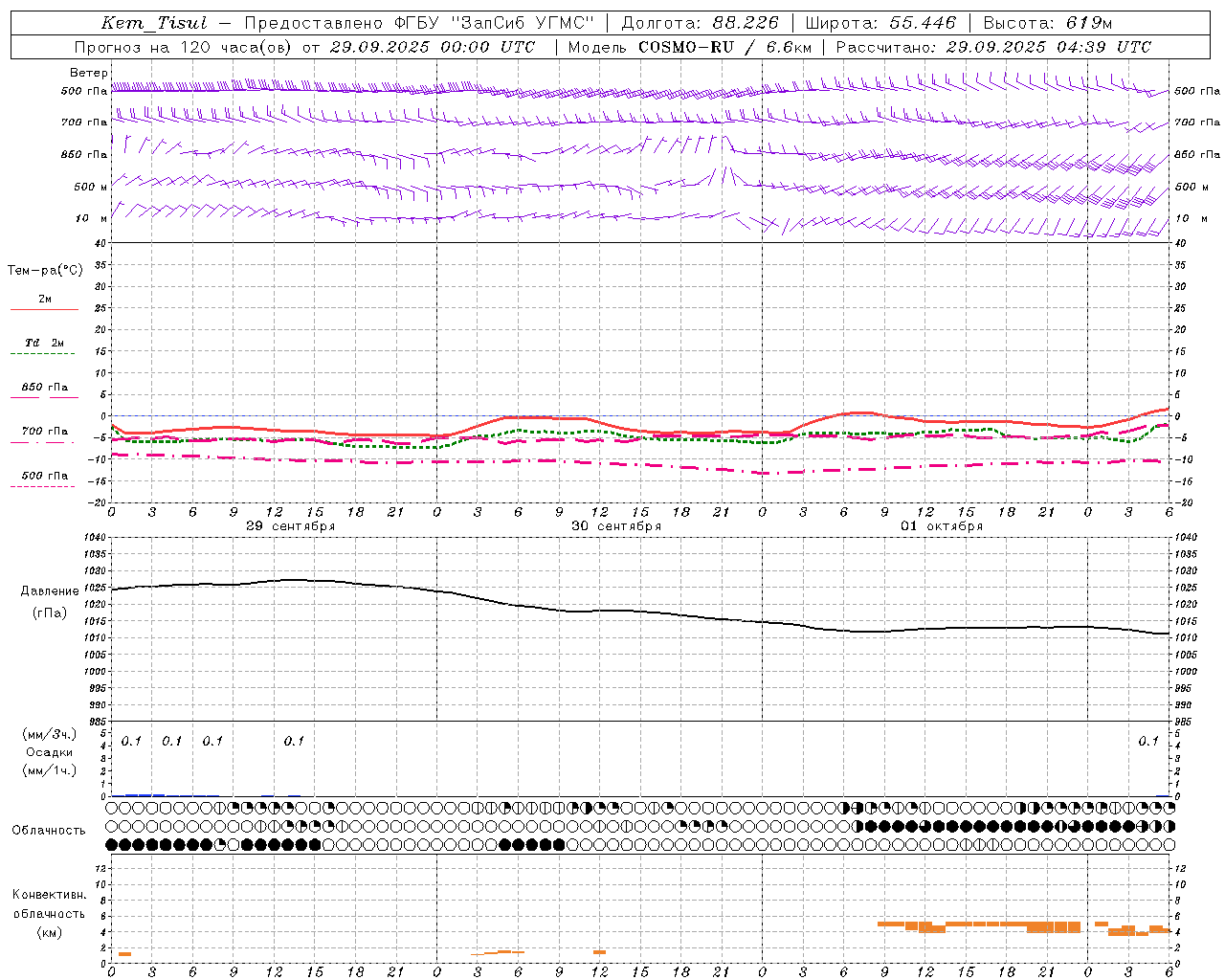Screen dimensions: 1225x980
Task: Click the 1010 pressure axis value on right
Action: click(1187, 637)
